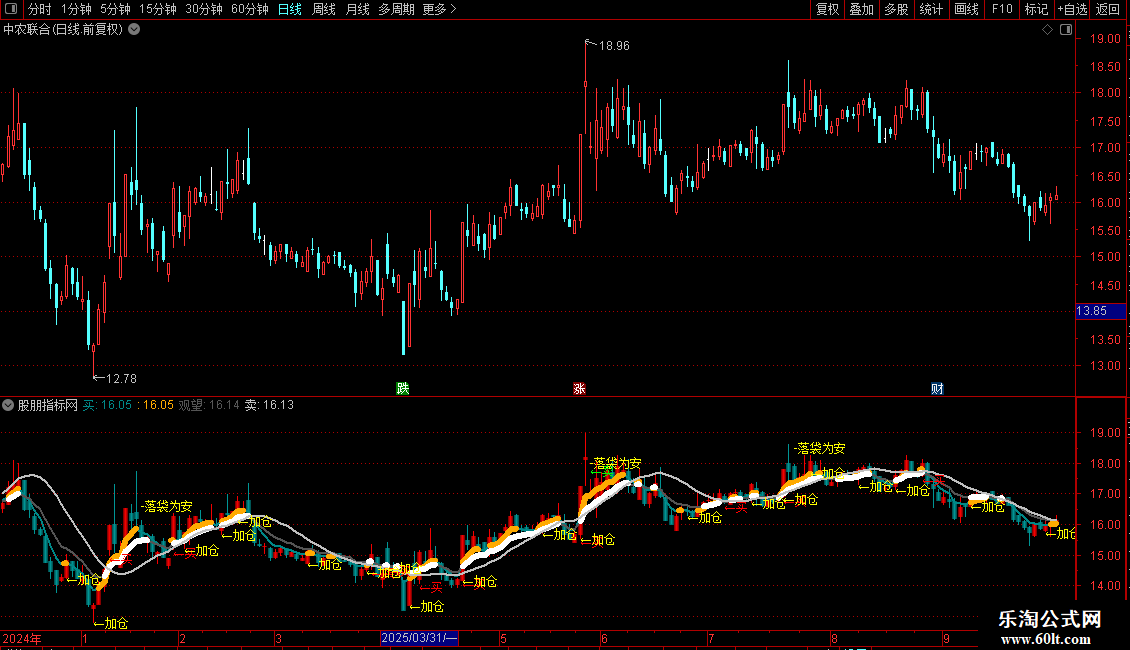1130x650 pixels.
Task: Open the 多股 multi-stock view
Action: [897, 9]
